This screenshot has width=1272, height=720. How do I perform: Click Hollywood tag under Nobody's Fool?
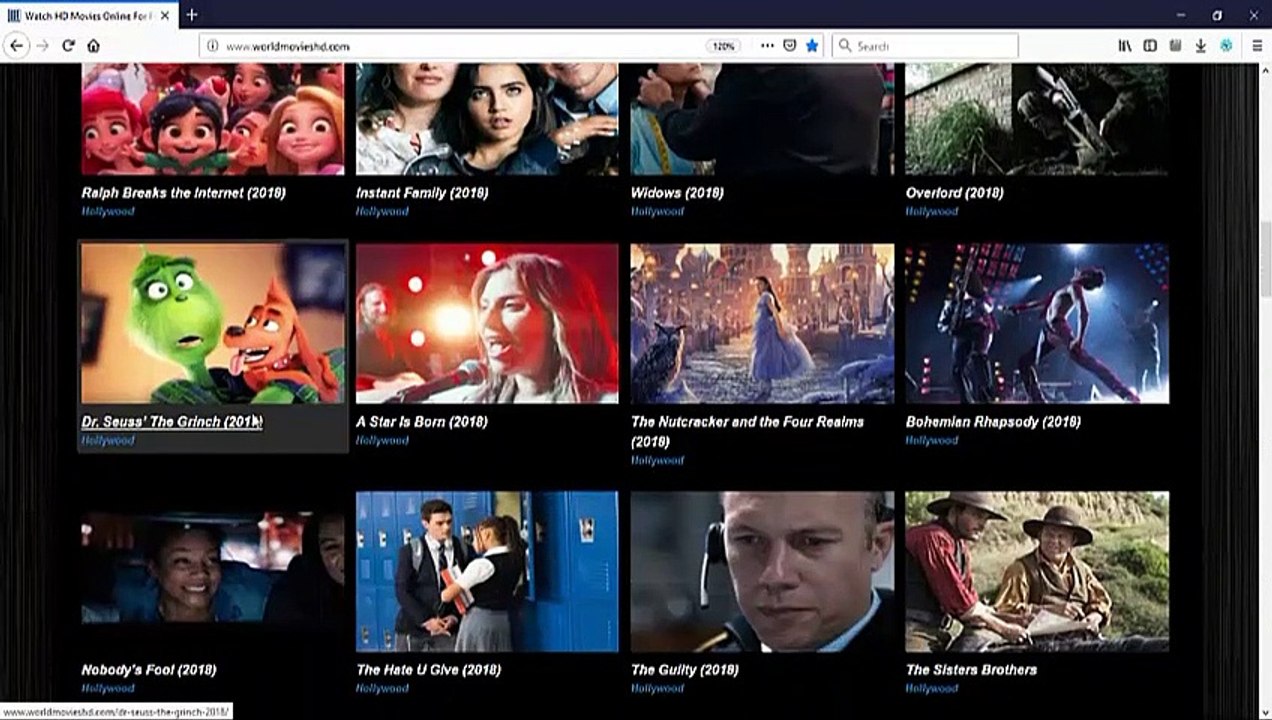[x=108, y=688]
